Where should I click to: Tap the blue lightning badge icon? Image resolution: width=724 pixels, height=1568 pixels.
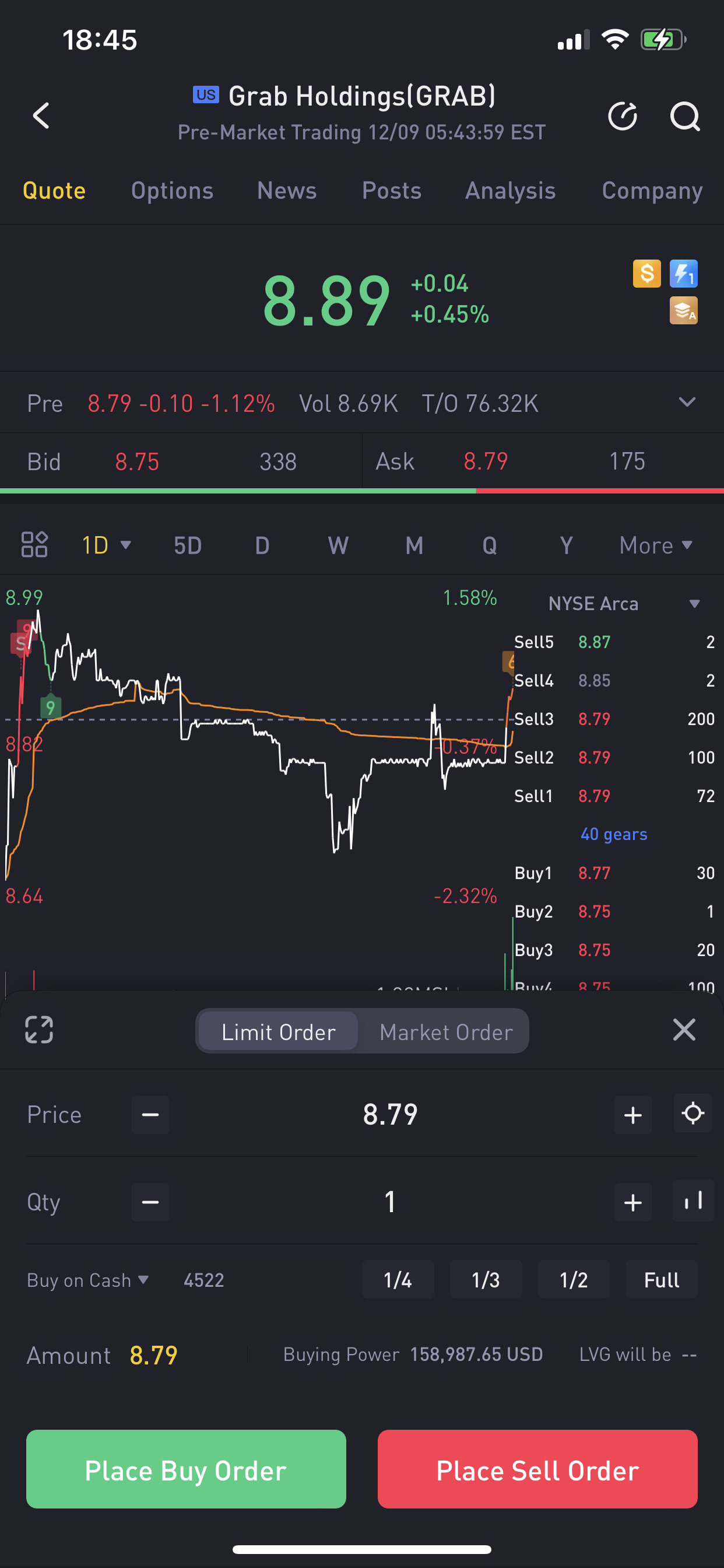683,274
